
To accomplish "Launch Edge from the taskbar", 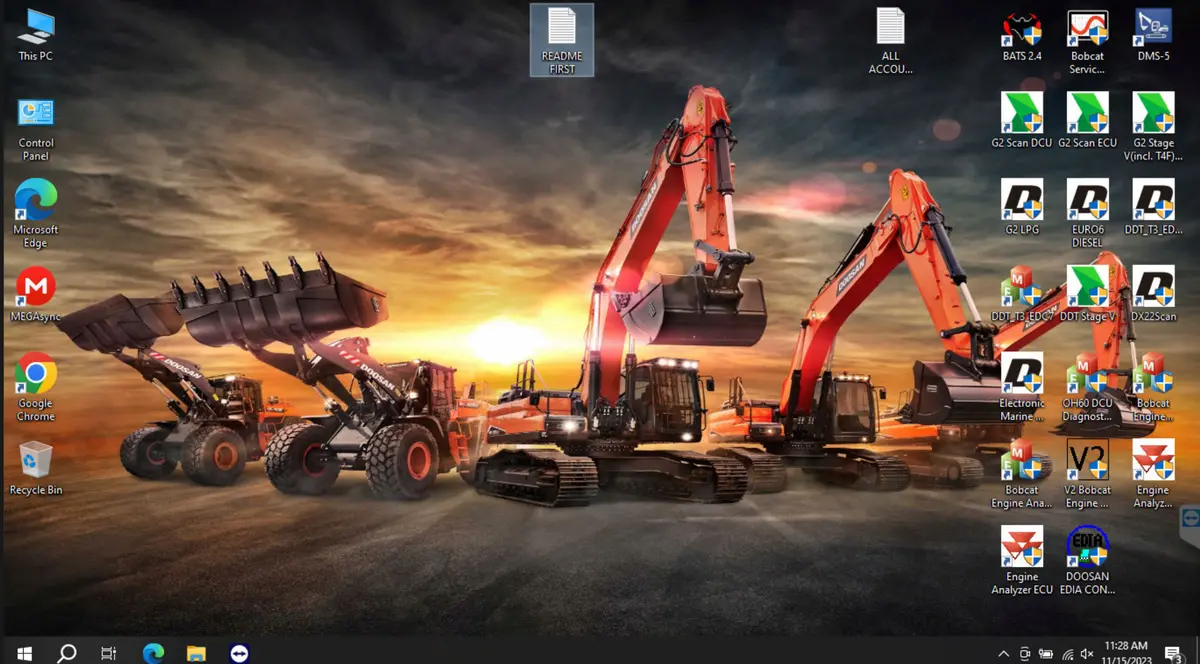I will (153, 653).
